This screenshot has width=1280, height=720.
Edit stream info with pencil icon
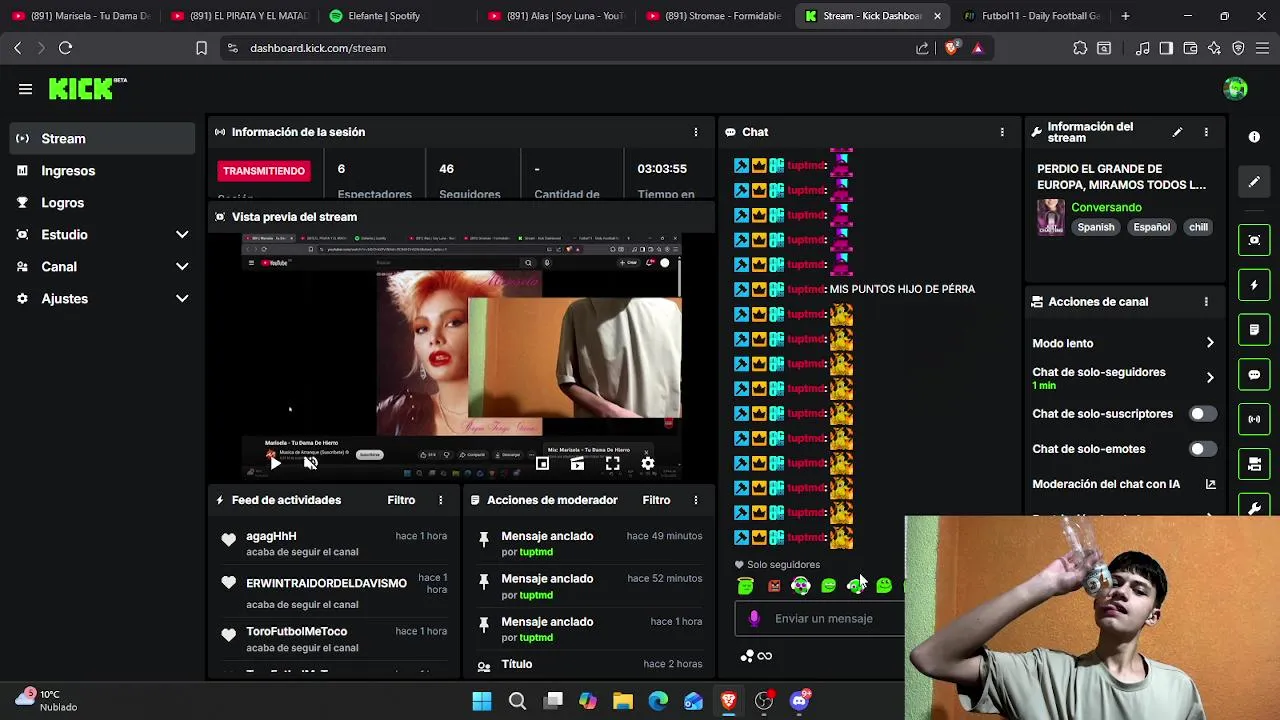(1177, 132)
